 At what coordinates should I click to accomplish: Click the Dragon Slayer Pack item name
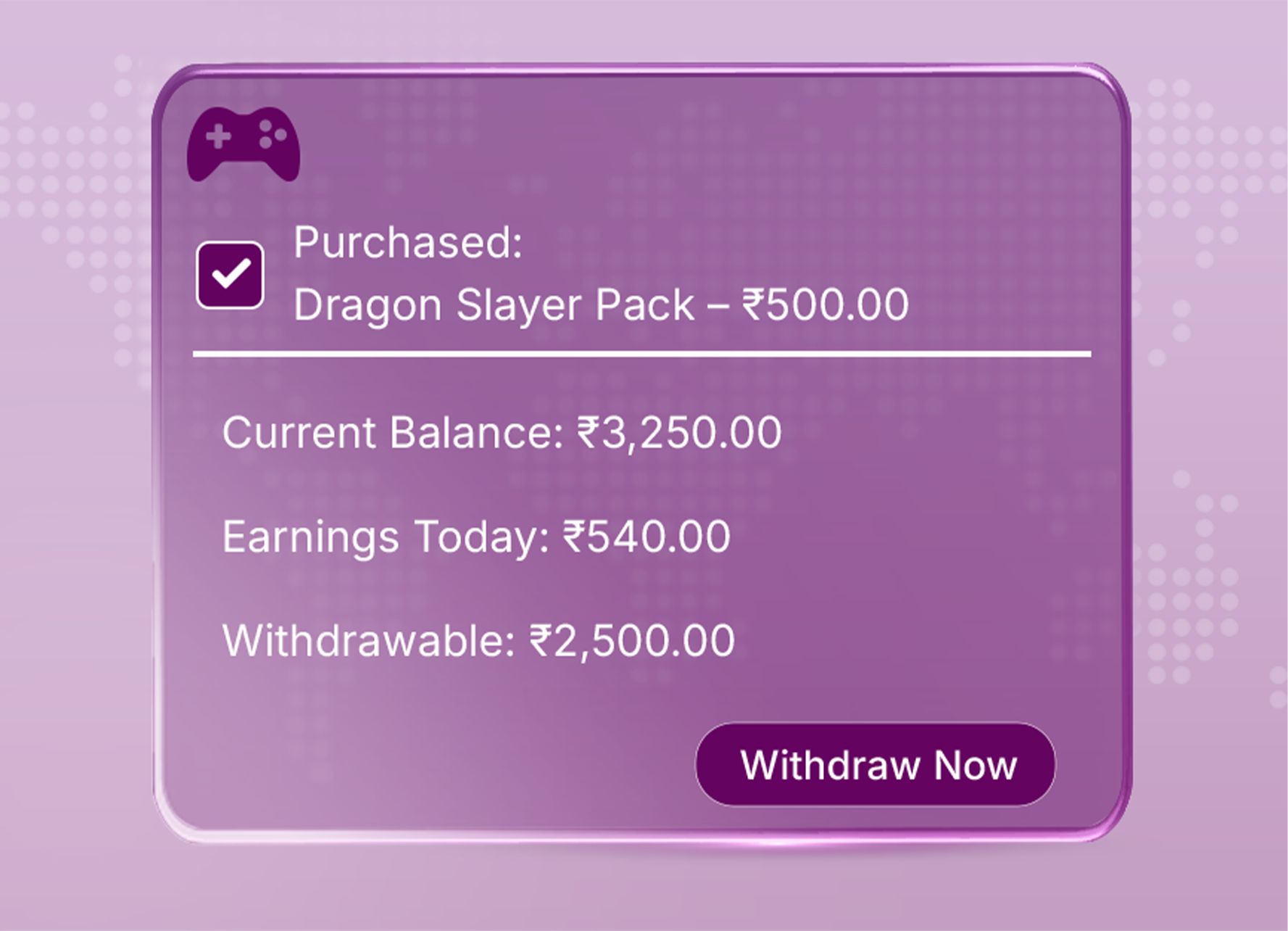494,305
